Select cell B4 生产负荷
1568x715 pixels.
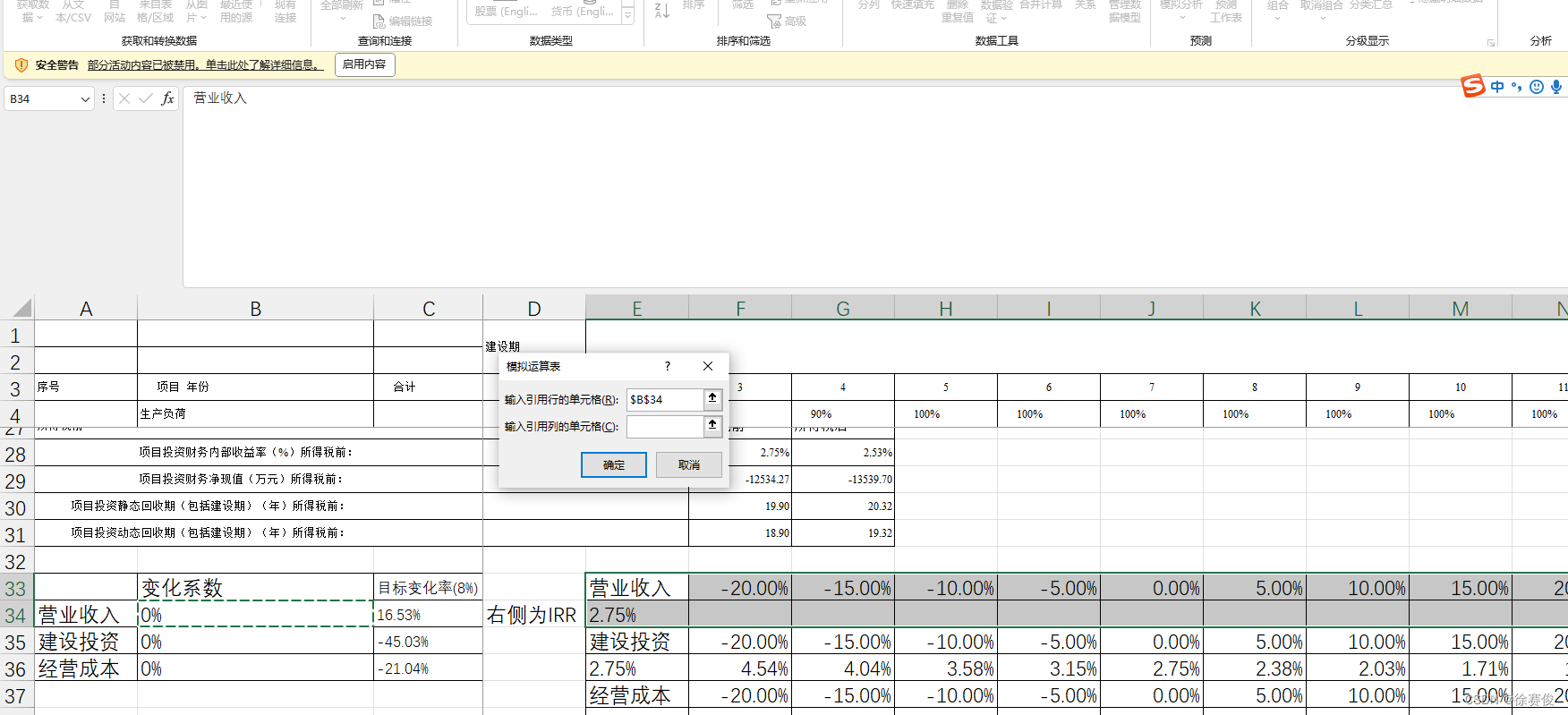[x=255, y=413]
